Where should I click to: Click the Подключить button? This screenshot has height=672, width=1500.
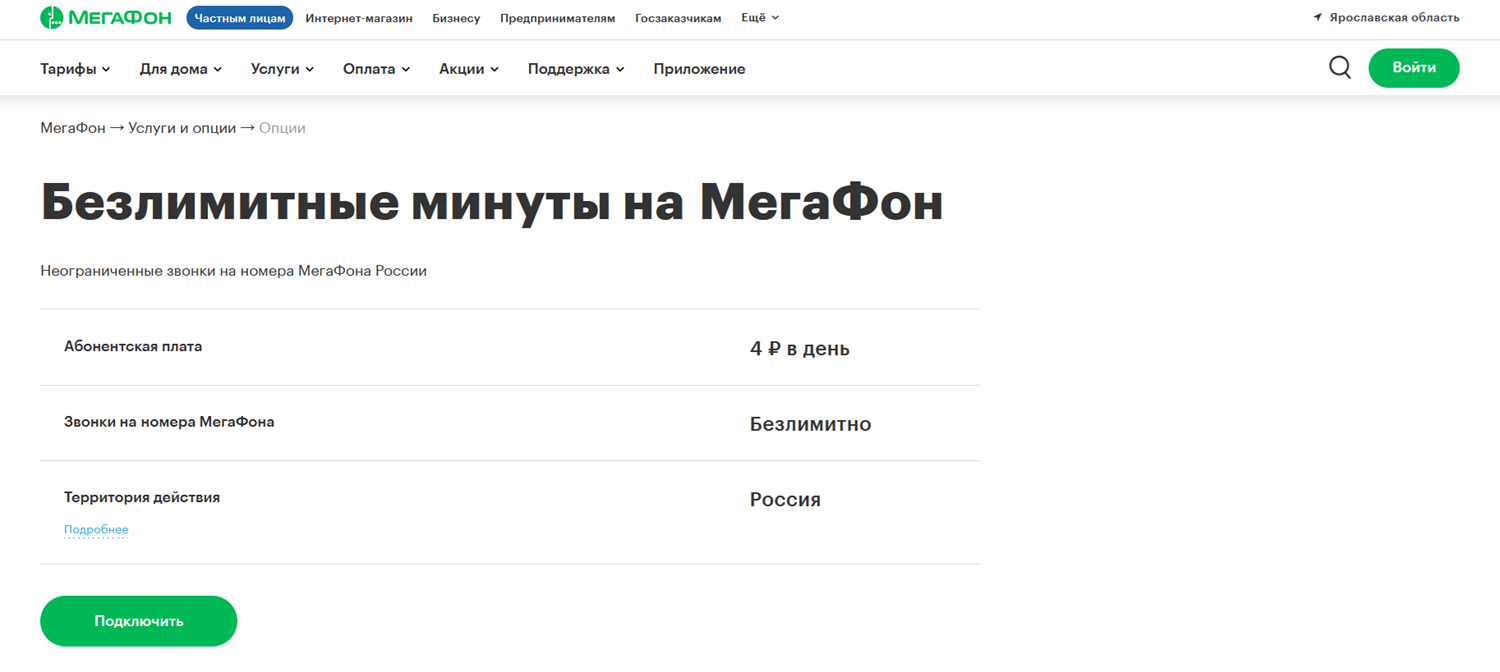(x=139, y=621)
